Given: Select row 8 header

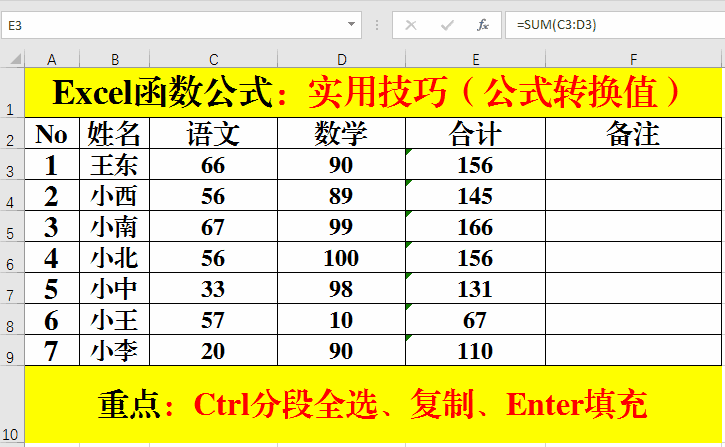Looking at the screenshot, I should (x=12, y=319).
